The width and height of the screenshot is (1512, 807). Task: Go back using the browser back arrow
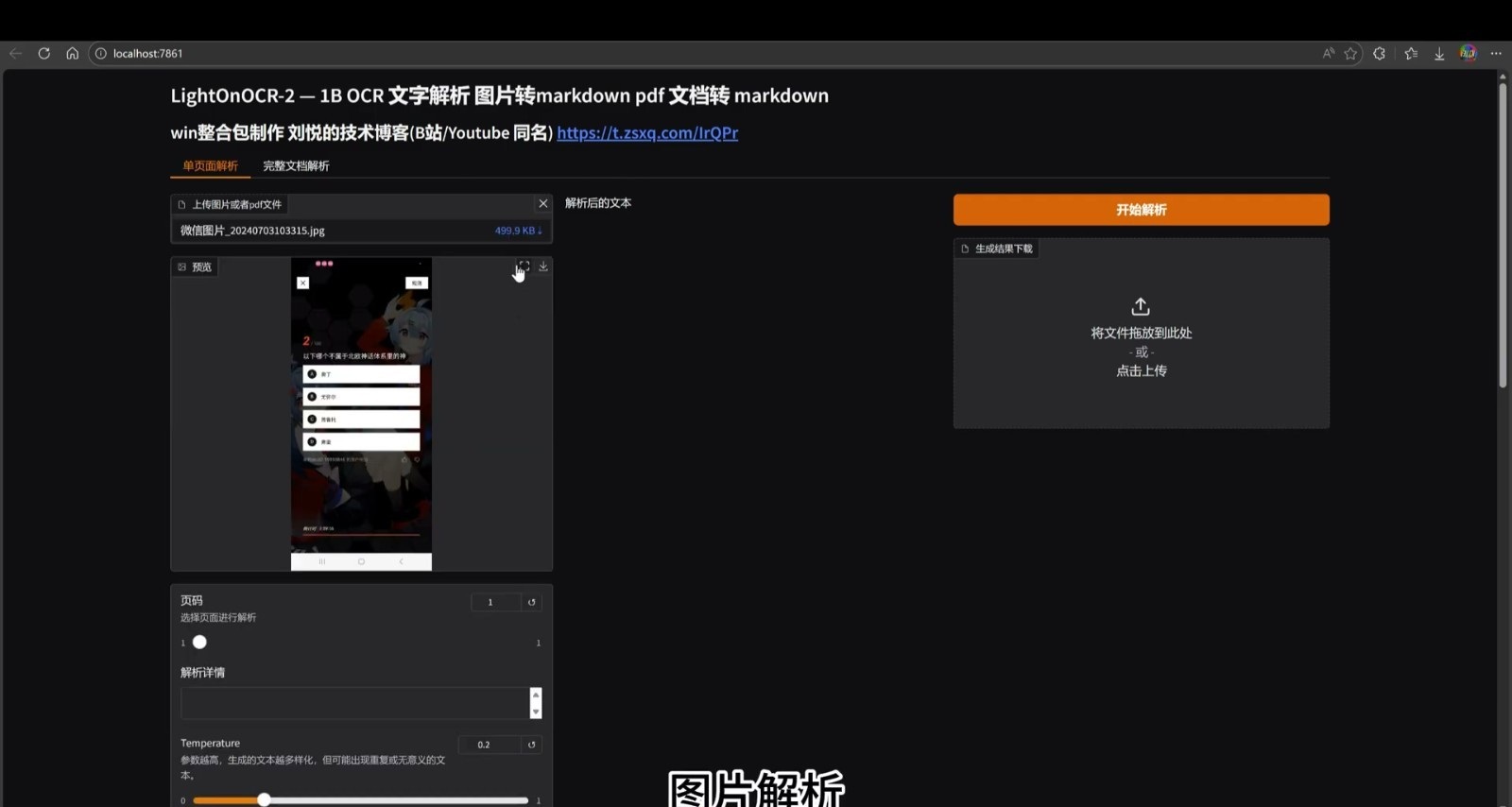[15, 54]
